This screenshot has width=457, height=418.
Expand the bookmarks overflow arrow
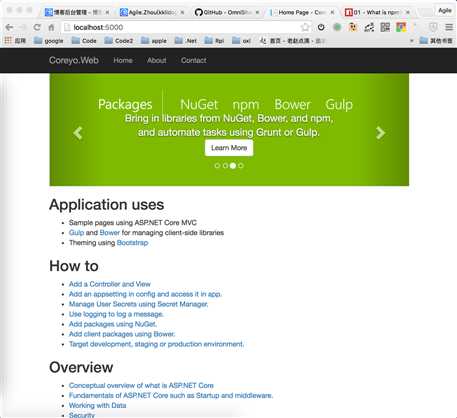pyautogui.click(x=412, y=41)
